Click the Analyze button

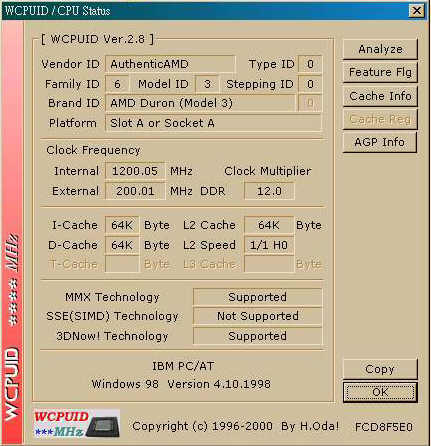(x=380, y=49)
